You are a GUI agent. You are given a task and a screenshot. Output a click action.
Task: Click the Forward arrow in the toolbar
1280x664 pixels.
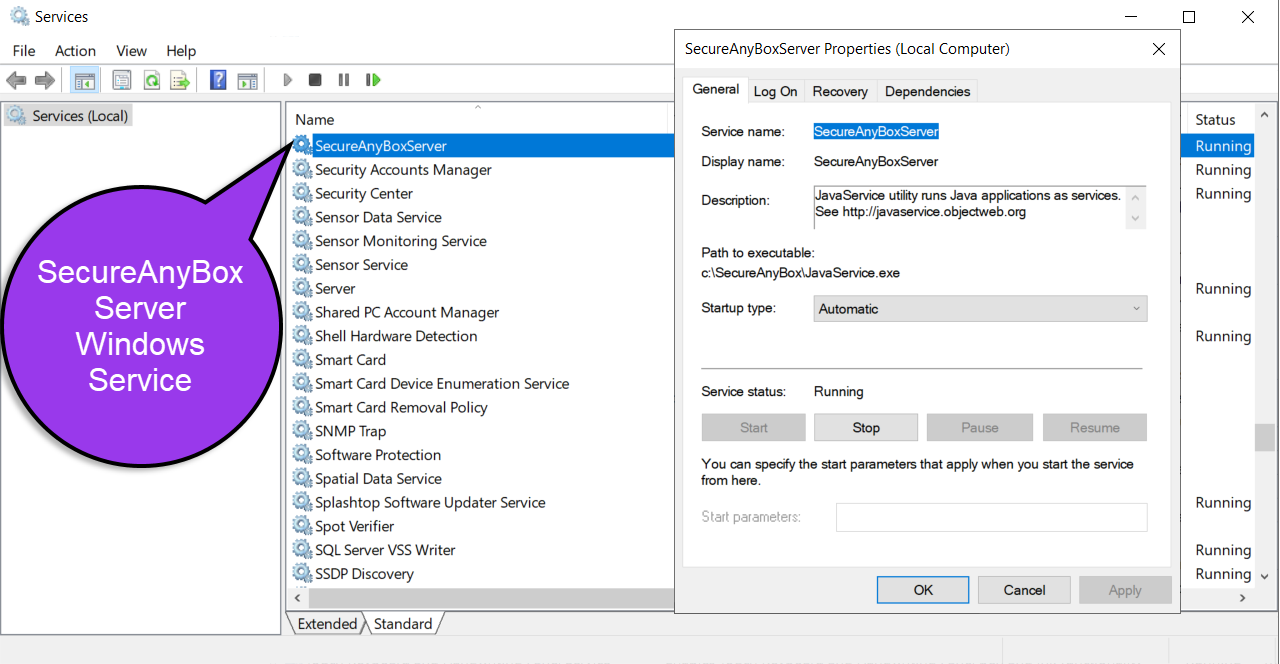click(x=44, y=80)
